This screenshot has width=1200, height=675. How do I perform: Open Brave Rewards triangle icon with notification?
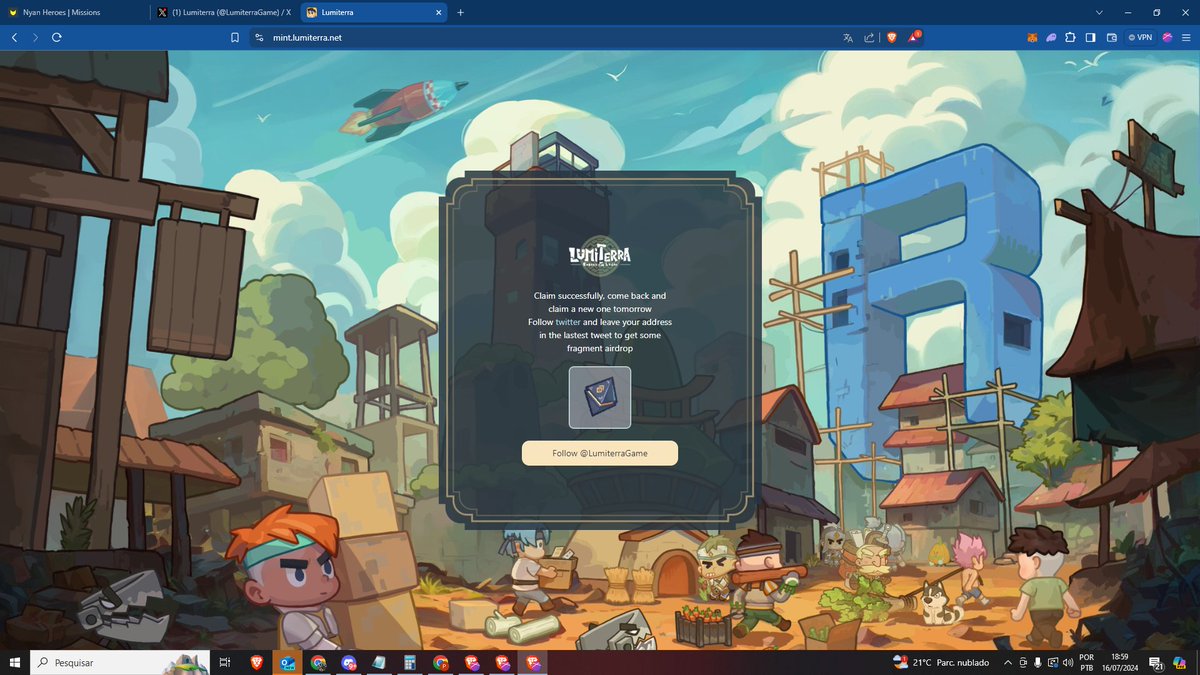pyautogui.click(x=914, y=37)
